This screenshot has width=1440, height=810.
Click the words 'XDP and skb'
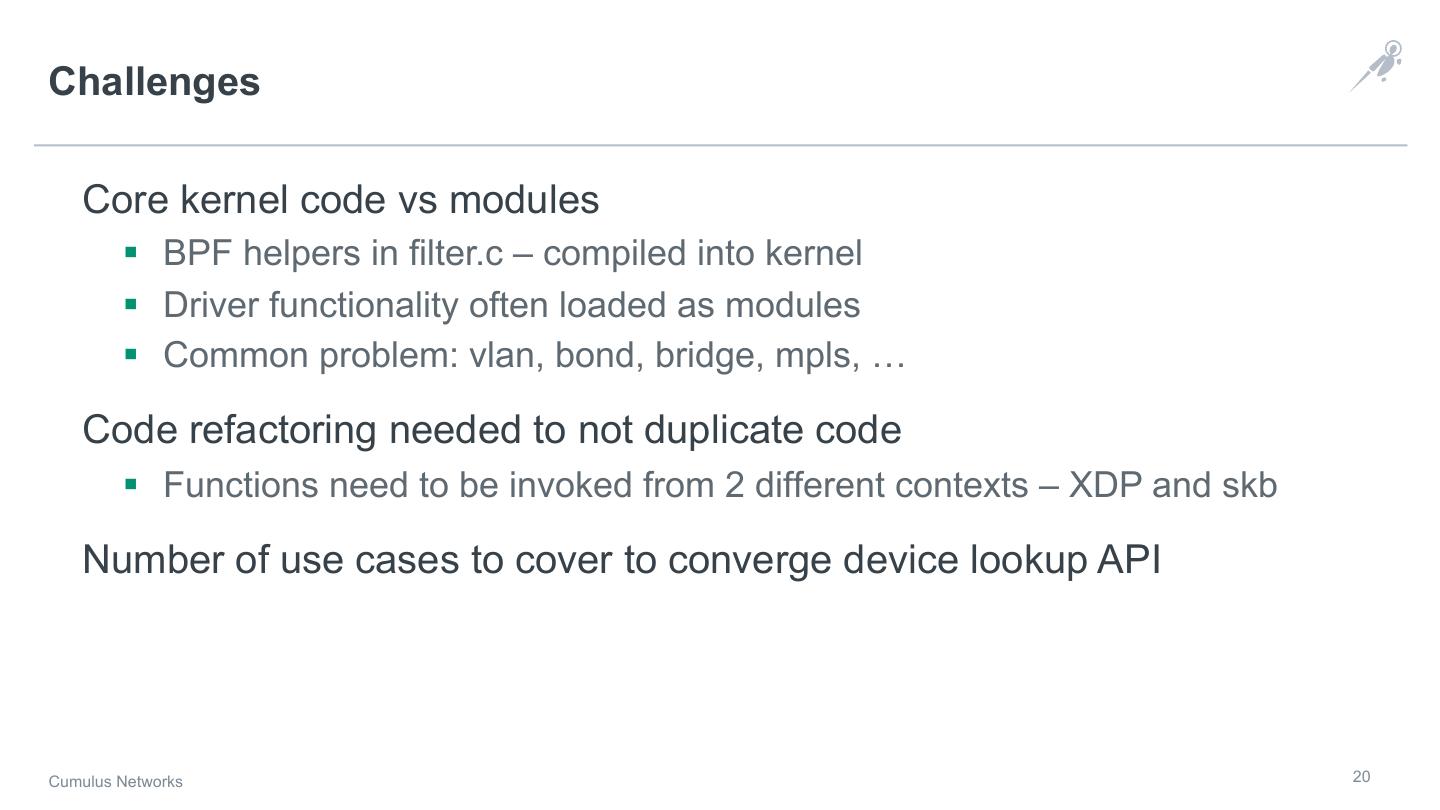click(x=1173, y=485)
